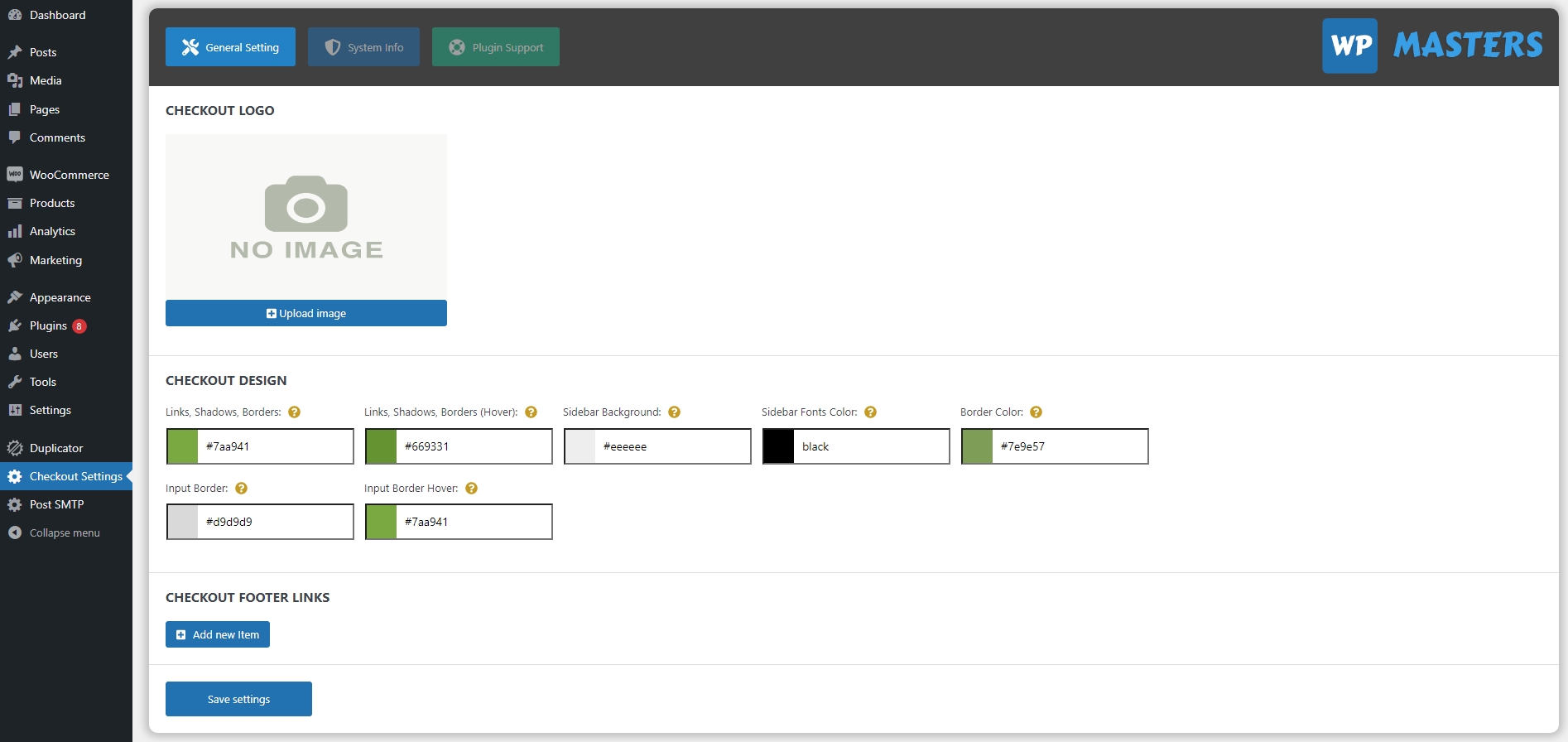
Task: Click help icon next to Border Color
Action: click(x=1036, y=412)
